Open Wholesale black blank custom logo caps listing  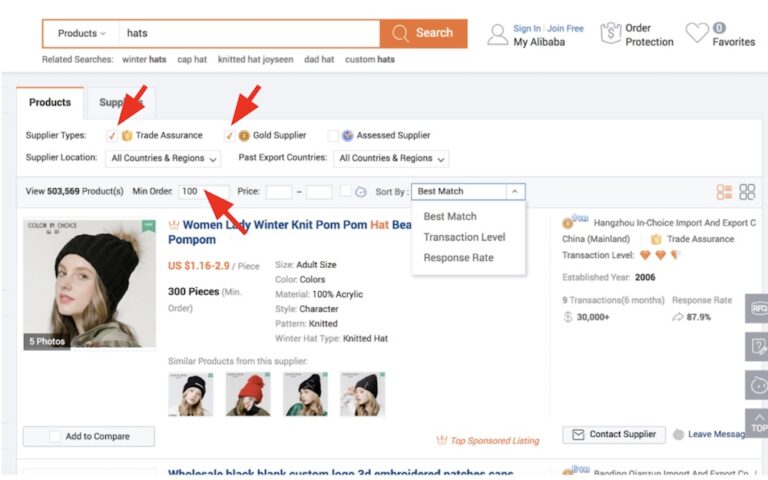pos(340,474)
